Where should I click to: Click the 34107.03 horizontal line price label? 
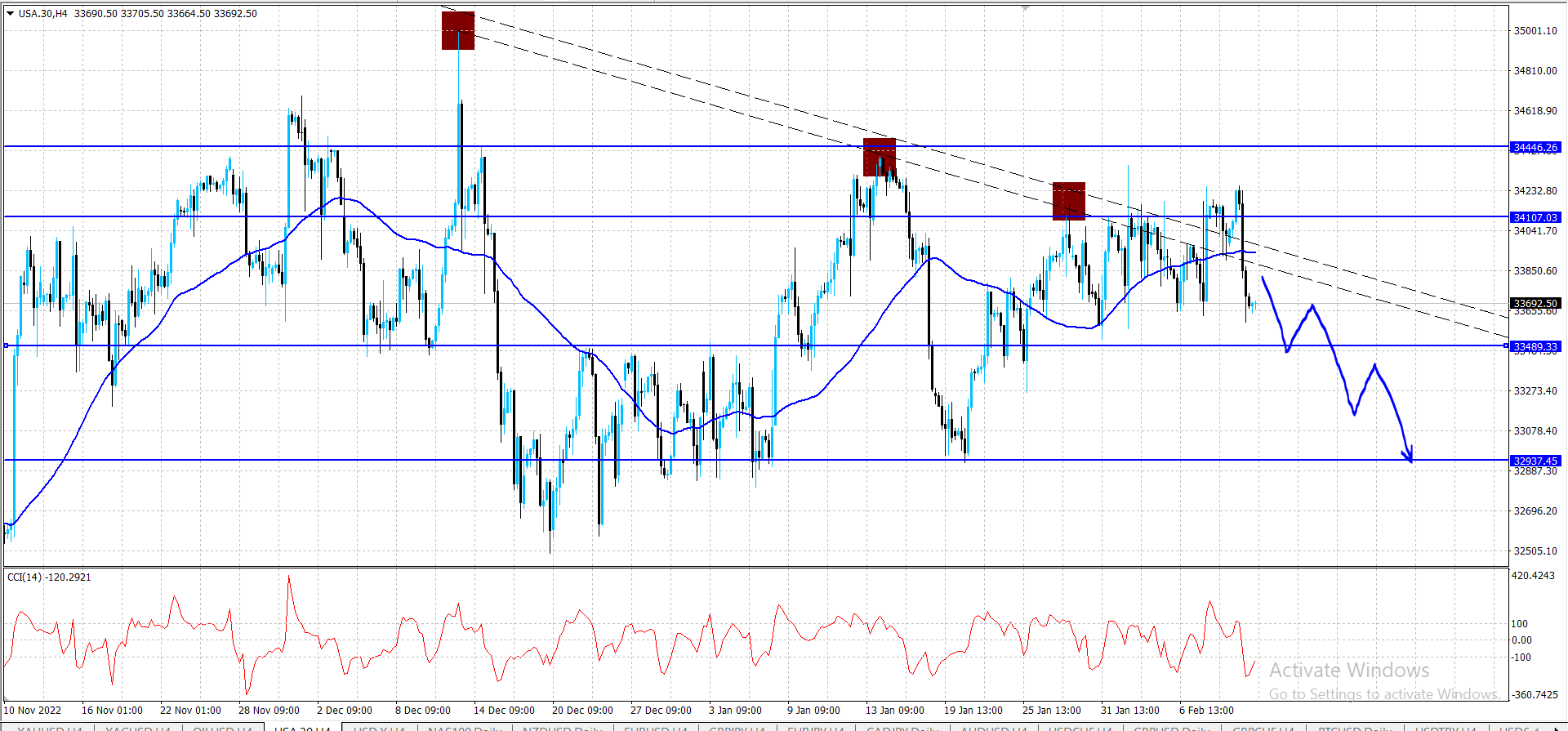[1535, 217]
